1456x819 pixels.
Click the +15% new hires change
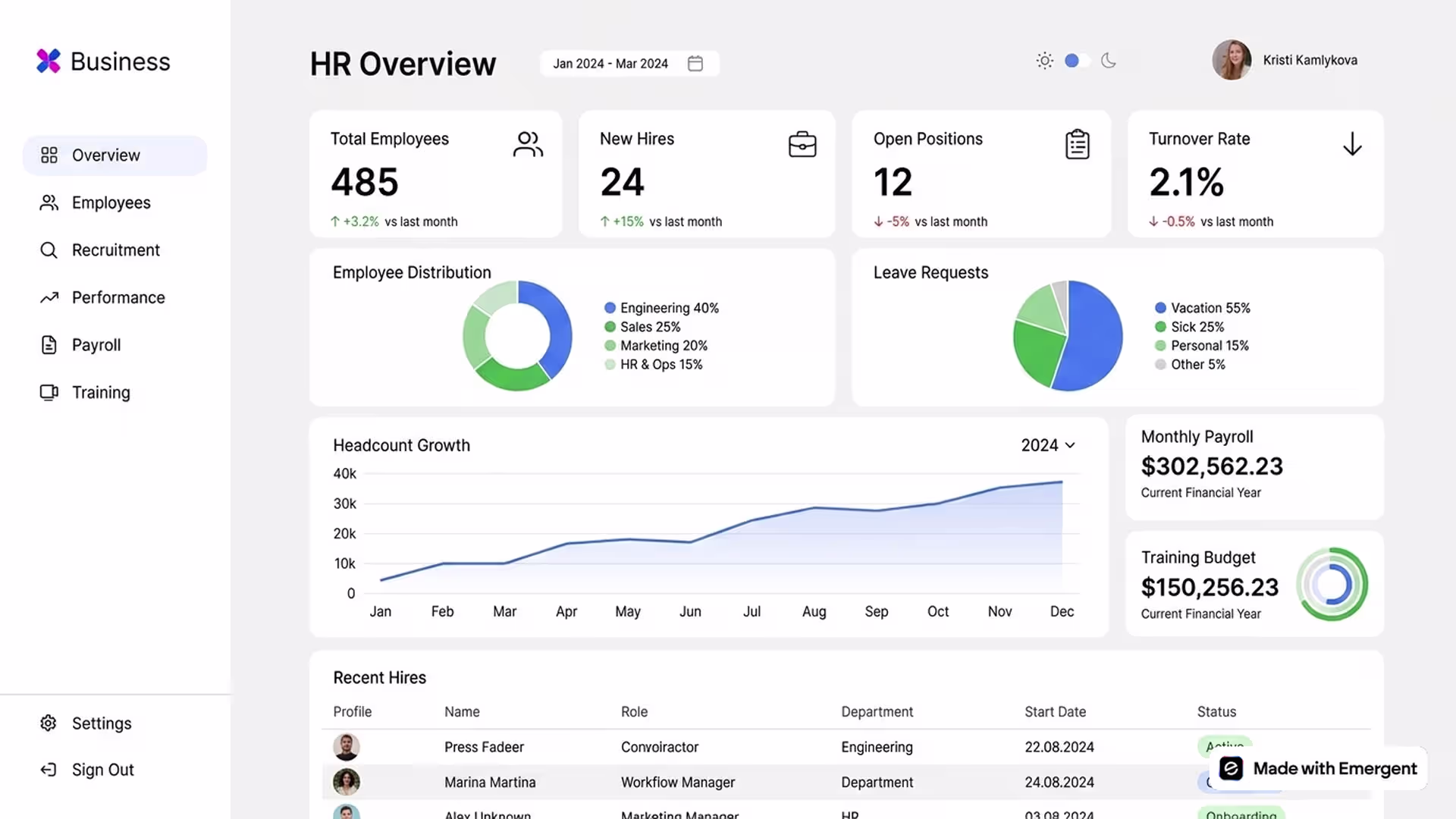pos(622,221)
